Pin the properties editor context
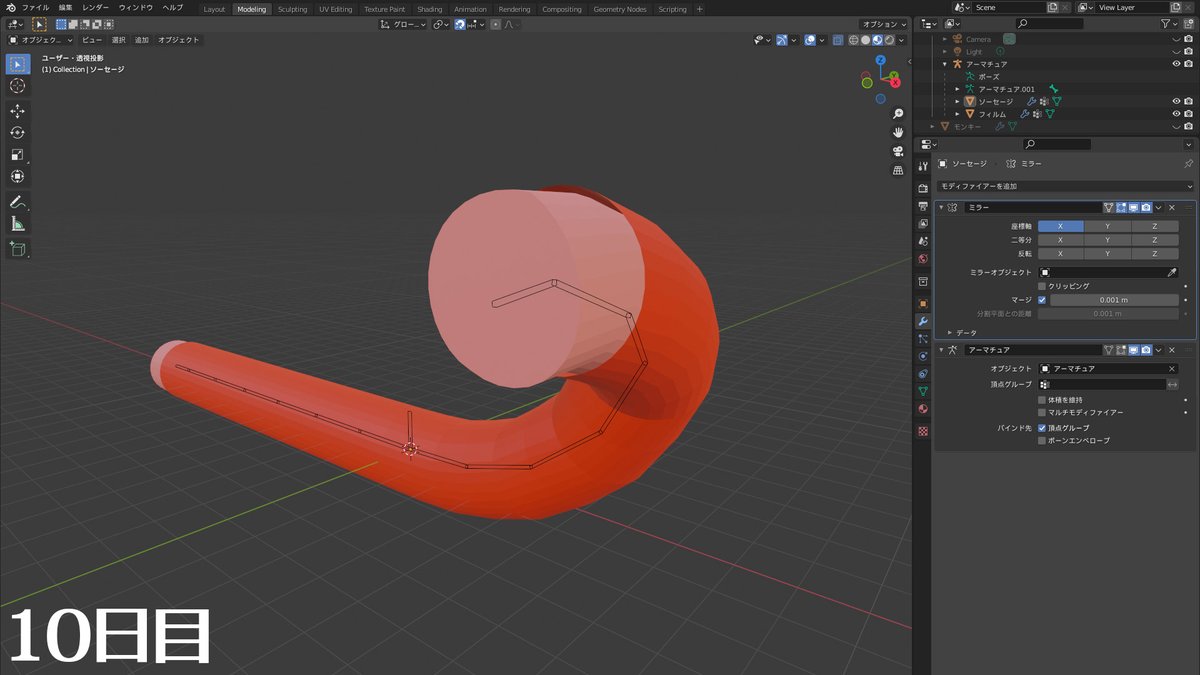The height and width of the screenshot is (675, 1200). coord(1188,163)
